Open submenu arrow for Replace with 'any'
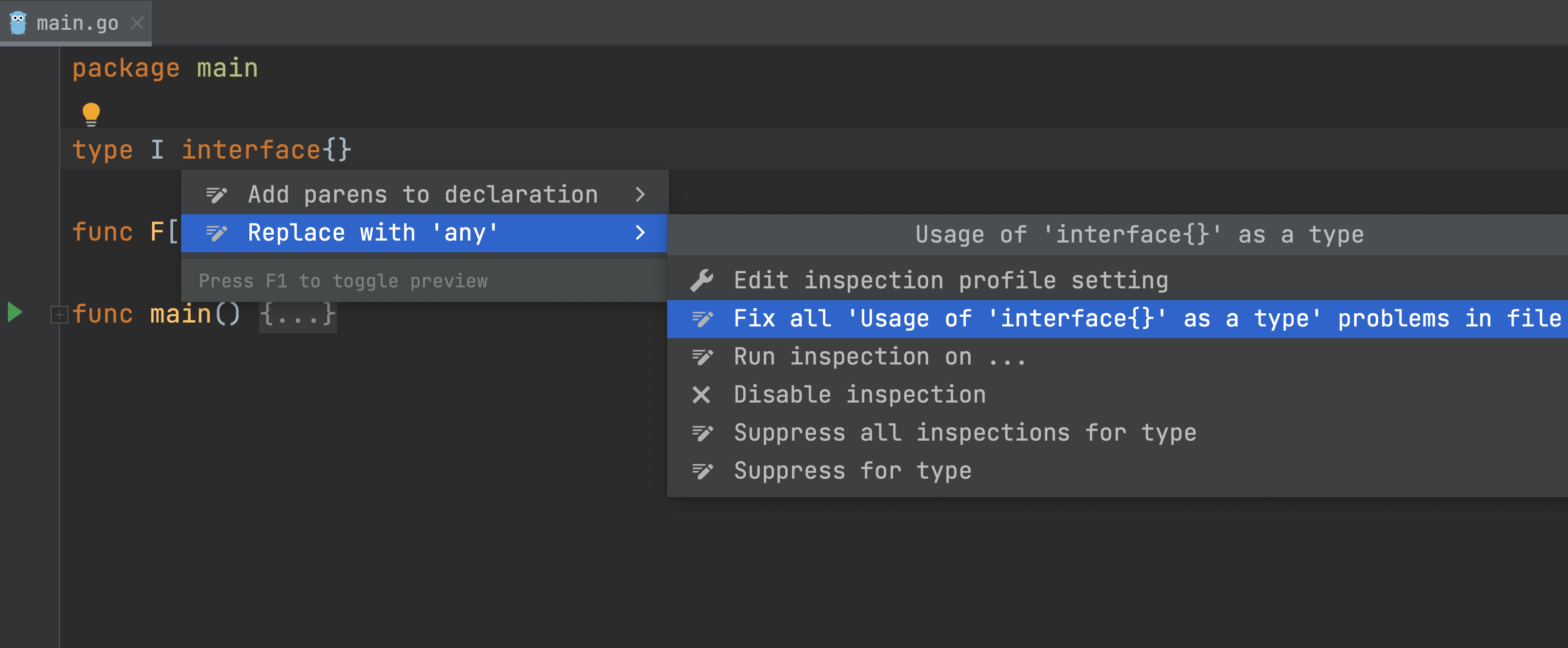 [640, 233]
